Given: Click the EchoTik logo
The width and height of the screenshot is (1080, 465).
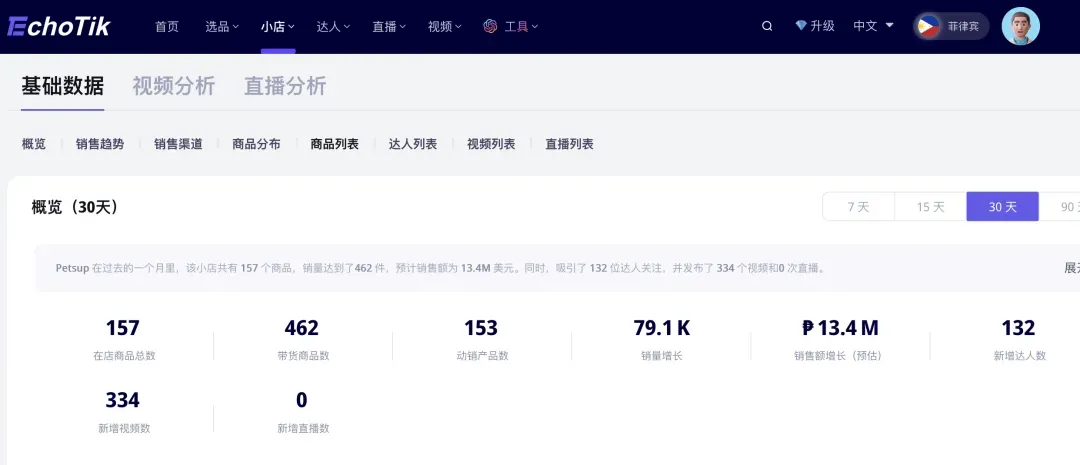Looking at the screenshot, I should pos(58,26).
